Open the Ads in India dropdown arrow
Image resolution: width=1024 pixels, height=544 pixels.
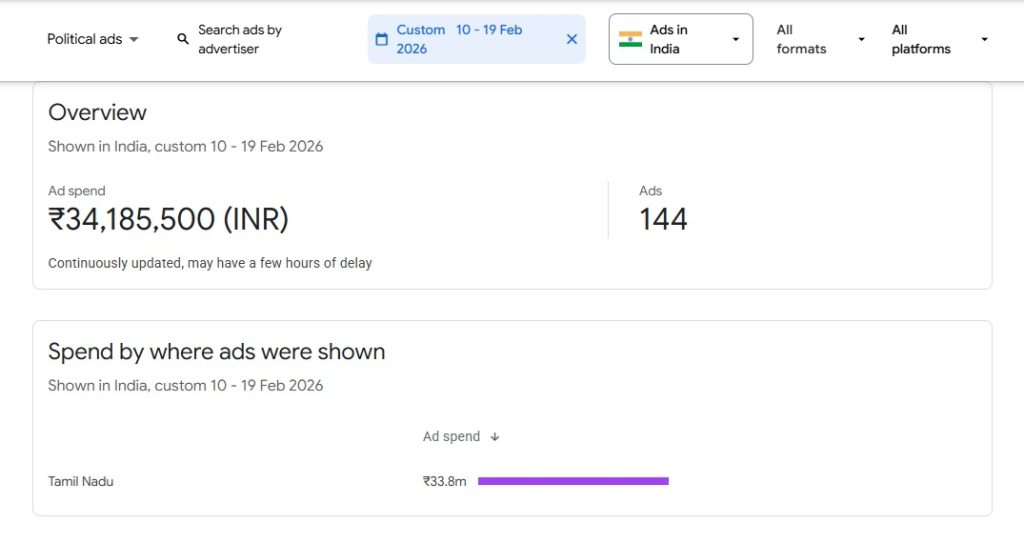pos(736,39)
